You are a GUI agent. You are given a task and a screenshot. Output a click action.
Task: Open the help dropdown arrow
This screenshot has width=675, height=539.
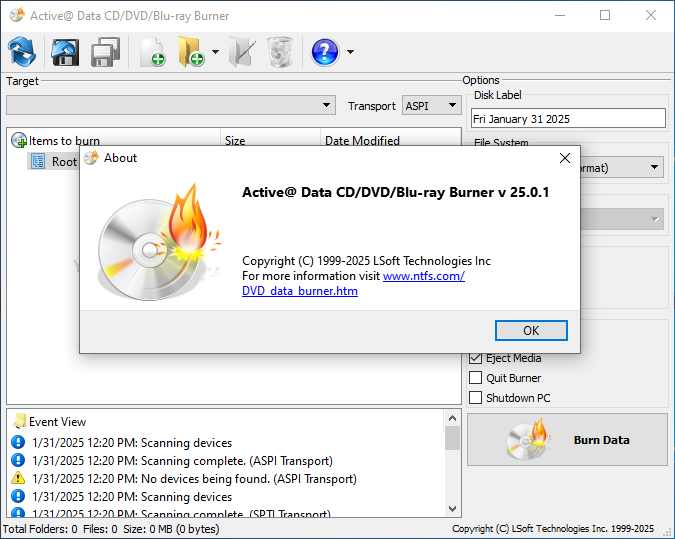[350, 52]
